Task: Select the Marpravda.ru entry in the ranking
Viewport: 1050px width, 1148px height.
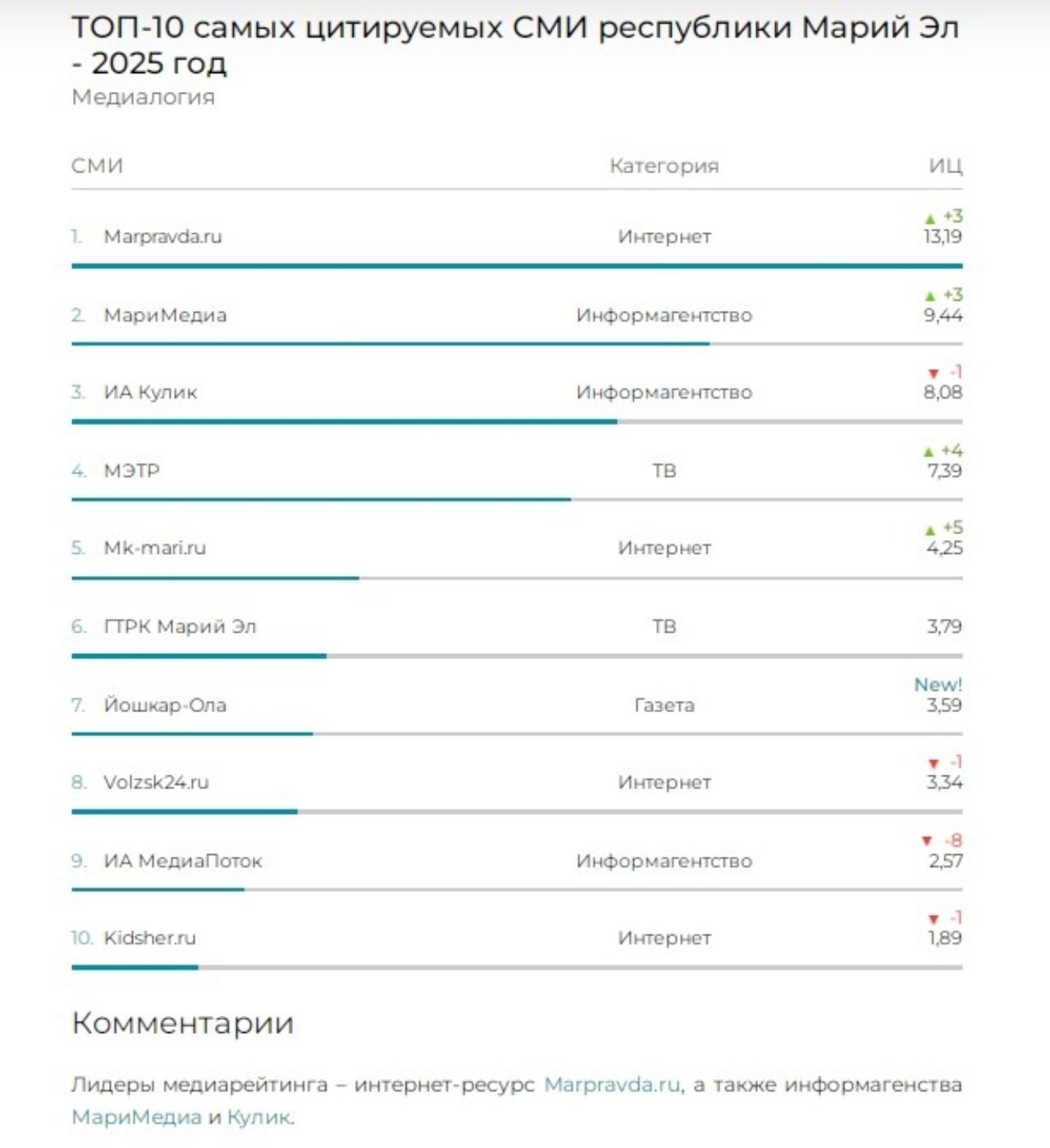Action: [162, 236]
